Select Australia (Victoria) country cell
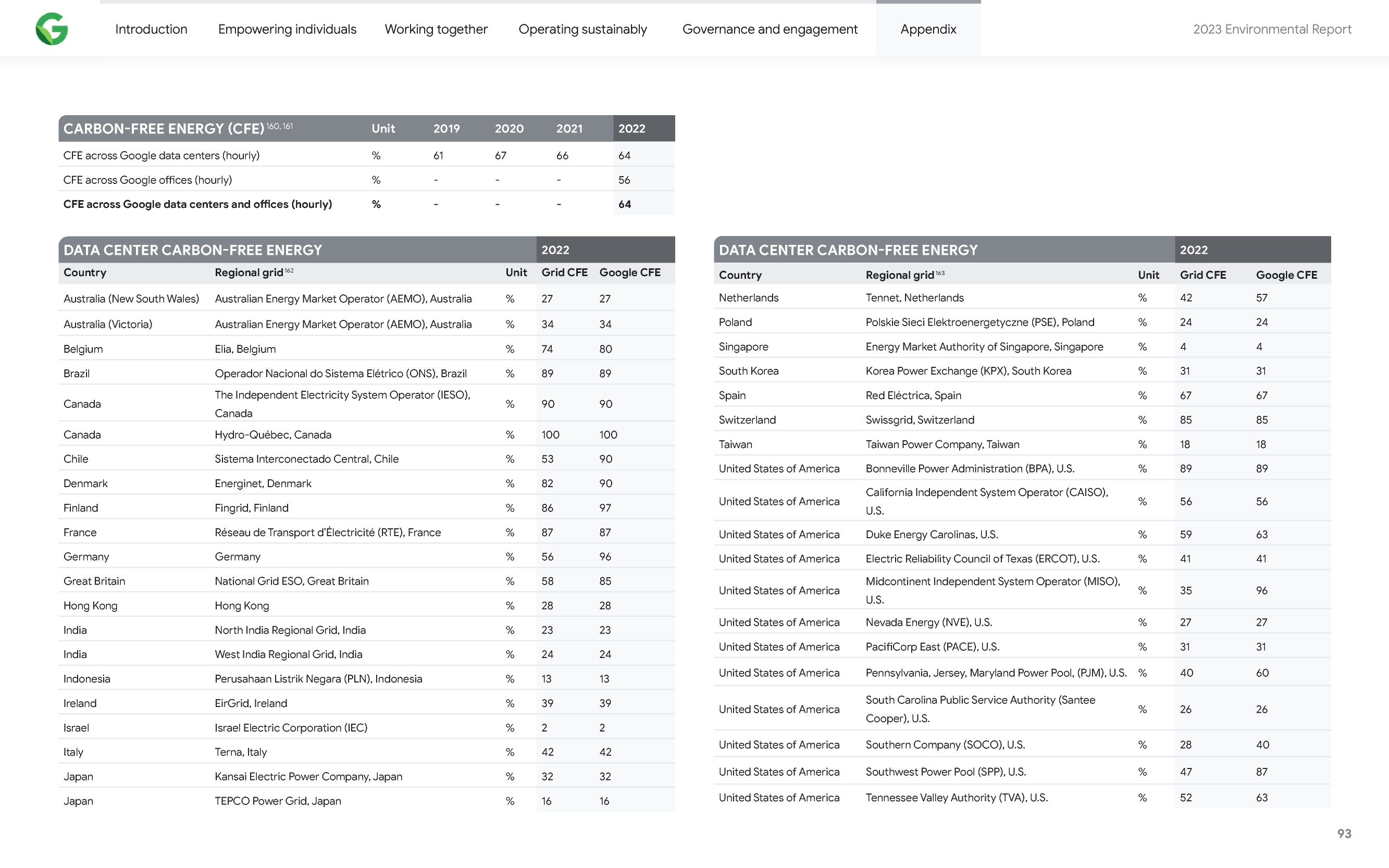 pyautogui.click(x=108, y=325)
